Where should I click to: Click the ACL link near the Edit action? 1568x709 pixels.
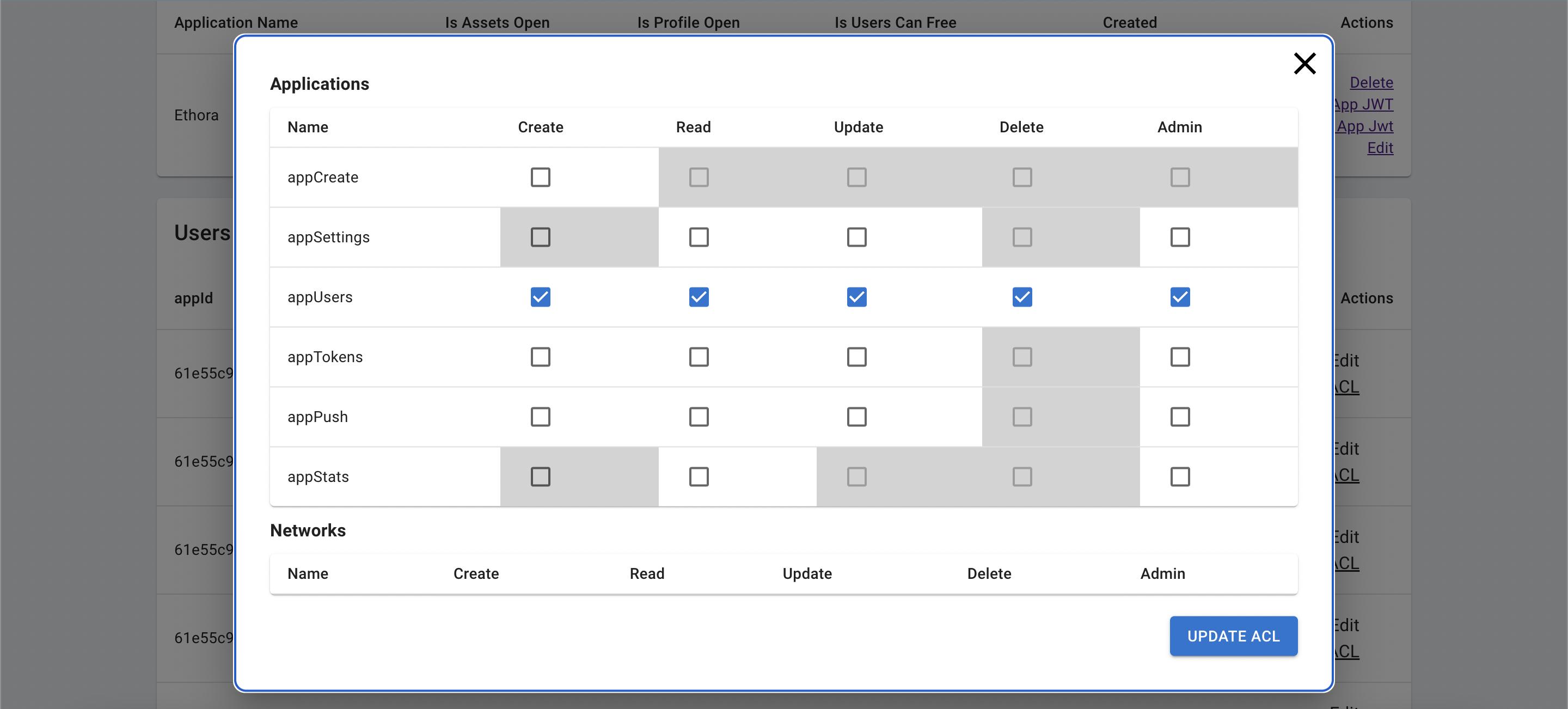(x=1345, y=387)
